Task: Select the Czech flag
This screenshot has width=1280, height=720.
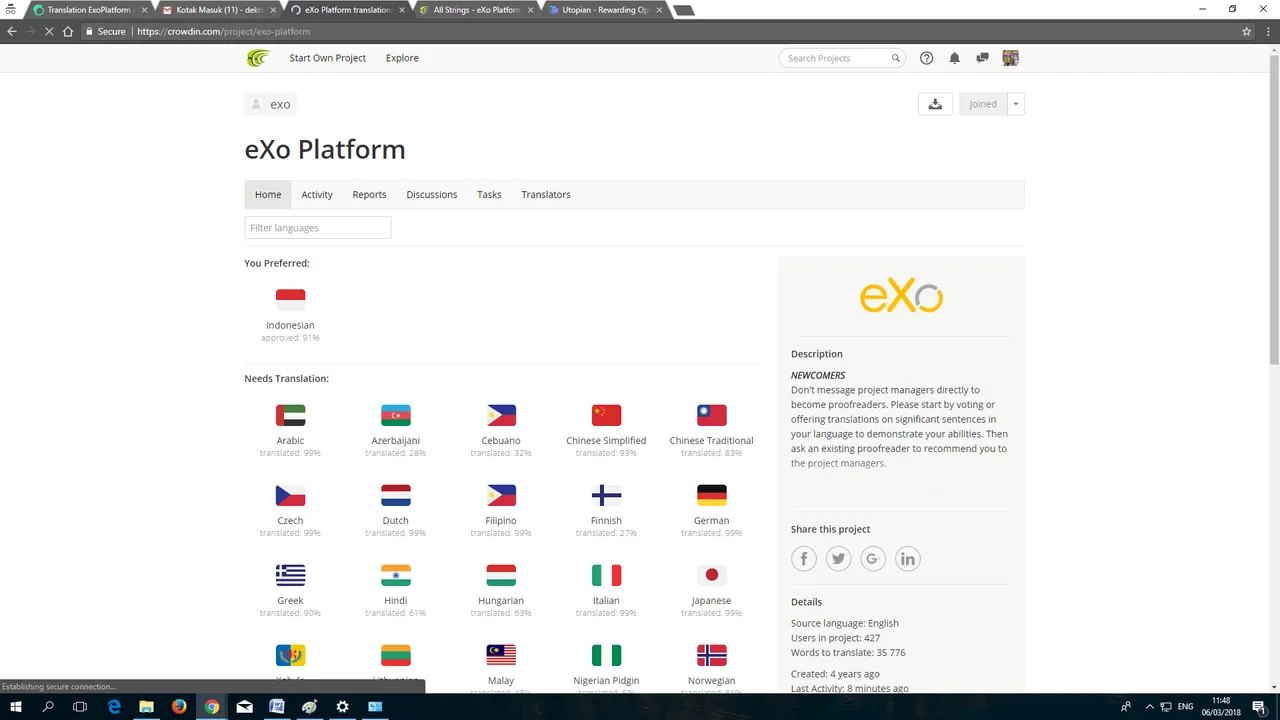Action: coord(290,495)
